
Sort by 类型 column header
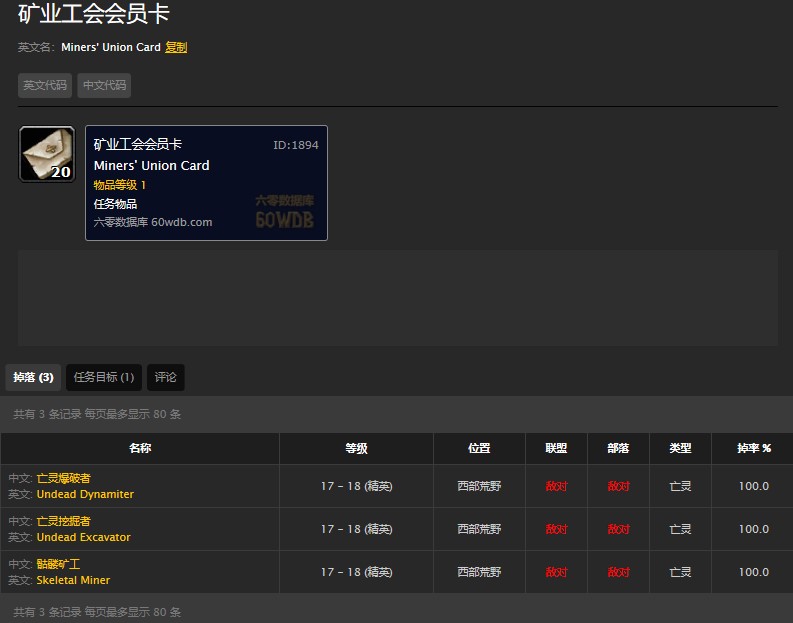click(x=680, y=449)
